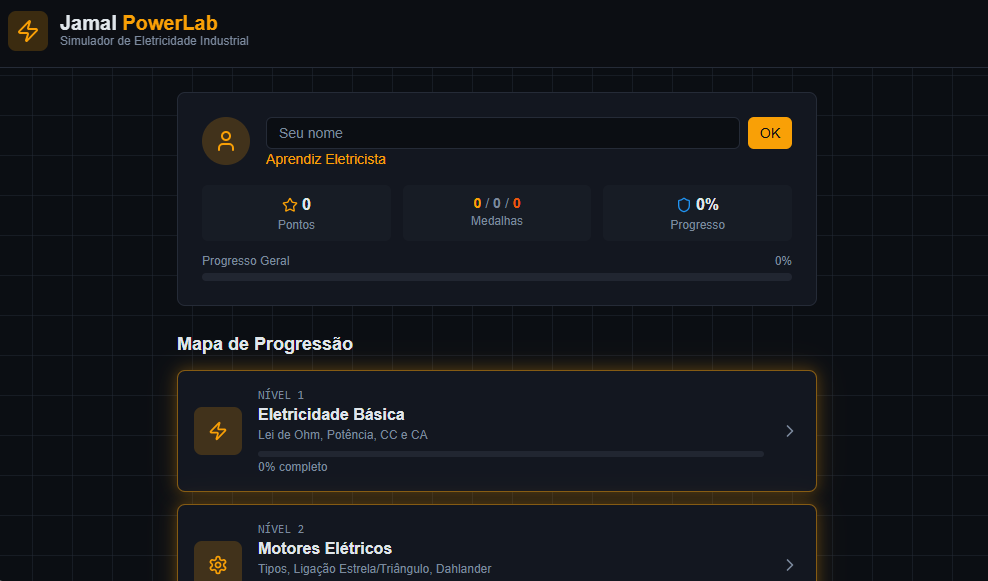988x581 pixels.
Task: Expand Motores Elétricos with its chevron arrow
Action: [x=789, y=565]
